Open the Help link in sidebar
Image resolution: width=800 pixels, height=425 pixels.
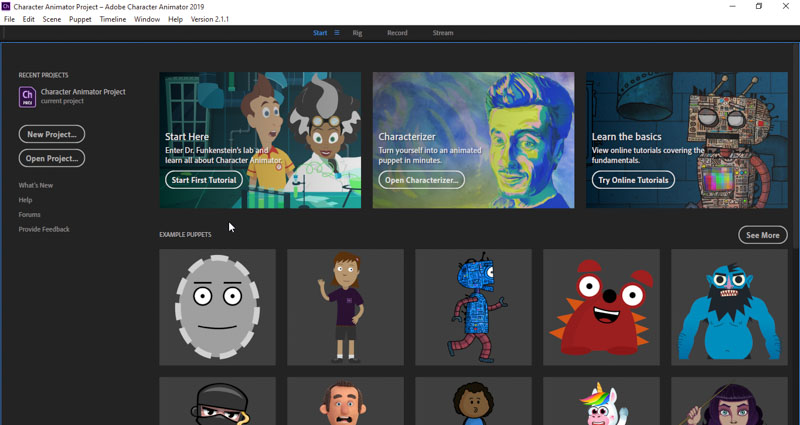click(x=26, y=200)
